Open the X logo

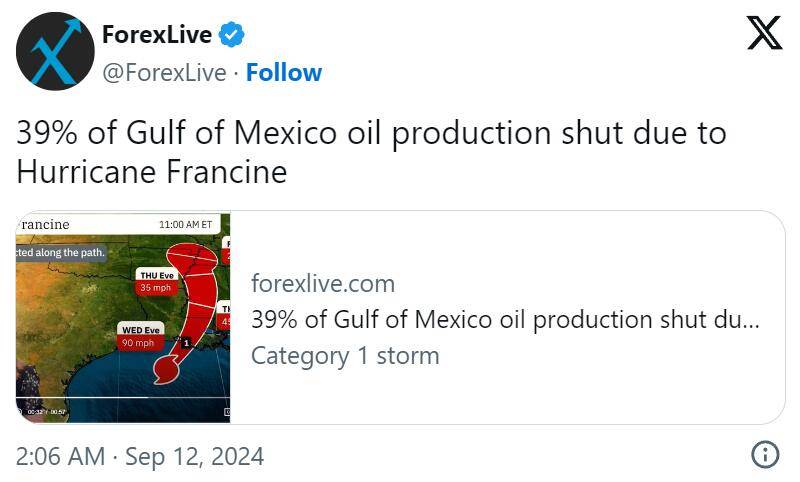point(764,33)
